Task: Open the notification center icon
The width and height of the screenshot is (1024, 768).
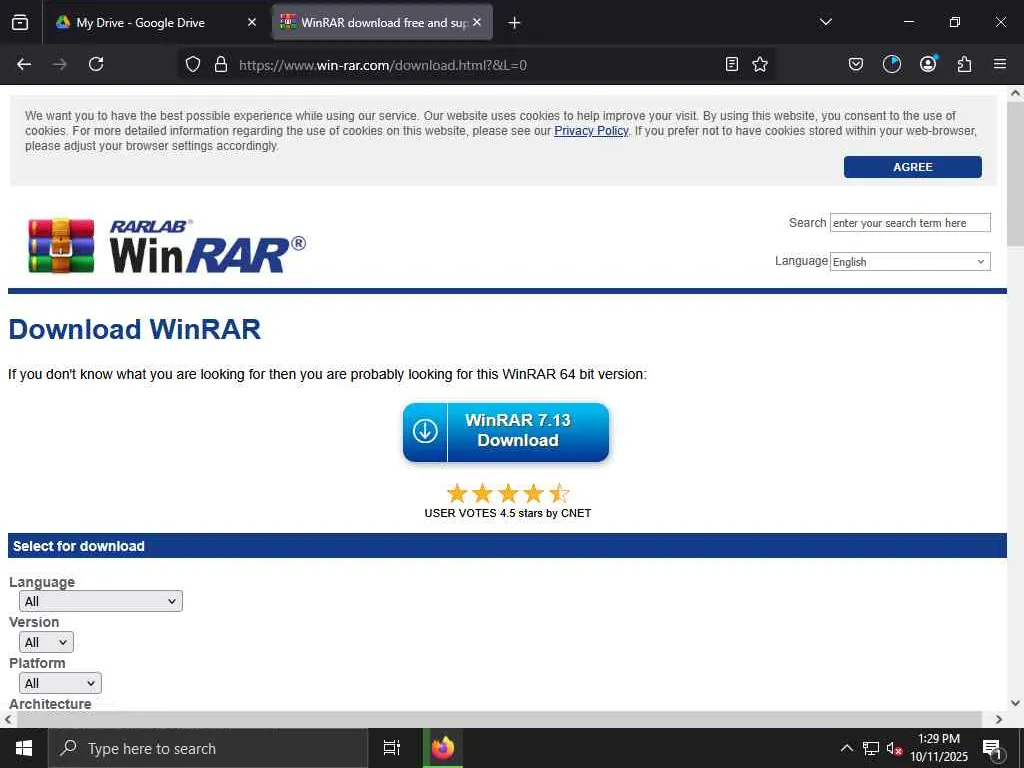Action: [992, 749]
